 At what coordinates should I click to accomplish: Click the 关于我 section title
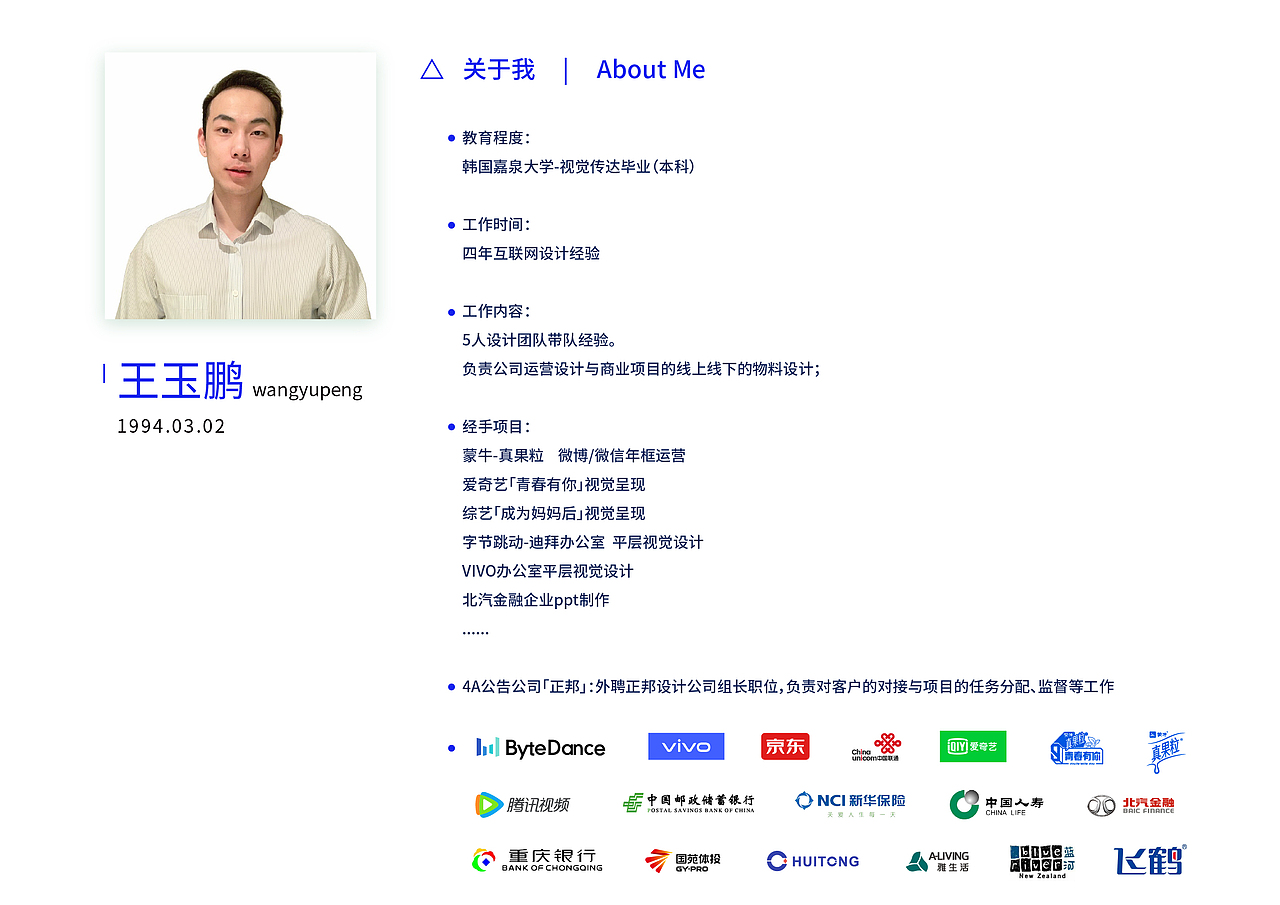coord(497,69)
